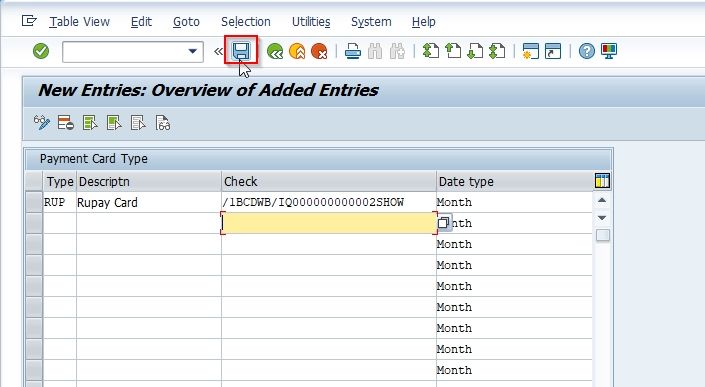Click the Create New Session icon
705x387 pixels.
point(531,51)
